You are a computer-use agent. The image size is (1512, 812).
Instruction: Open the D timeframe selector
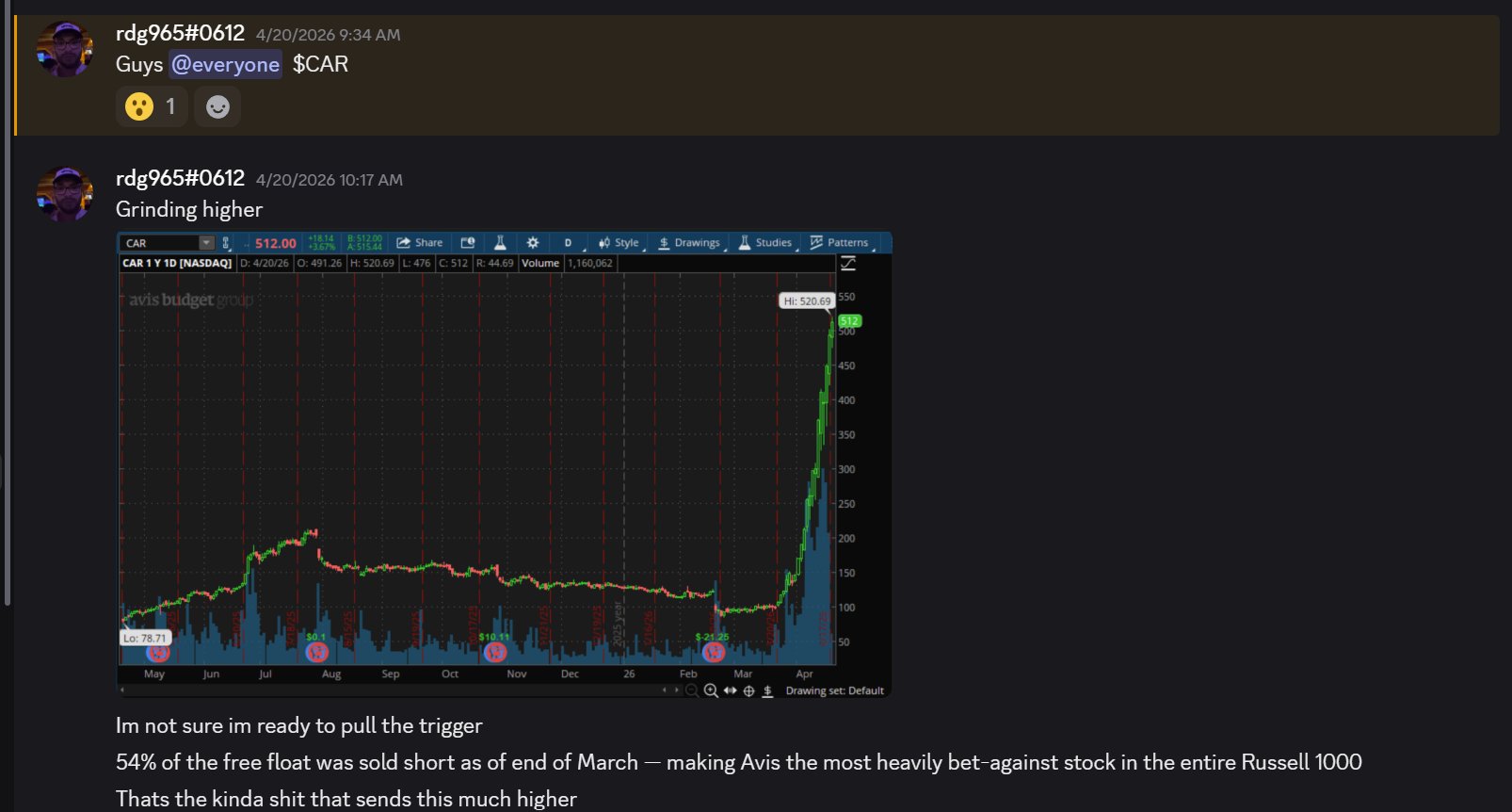click(568, 243)
